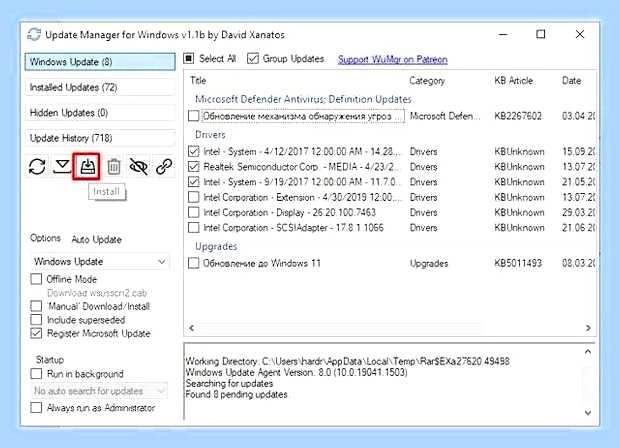
Task: Enable Always run as Administrator
Action: click(x=36, y=408)
